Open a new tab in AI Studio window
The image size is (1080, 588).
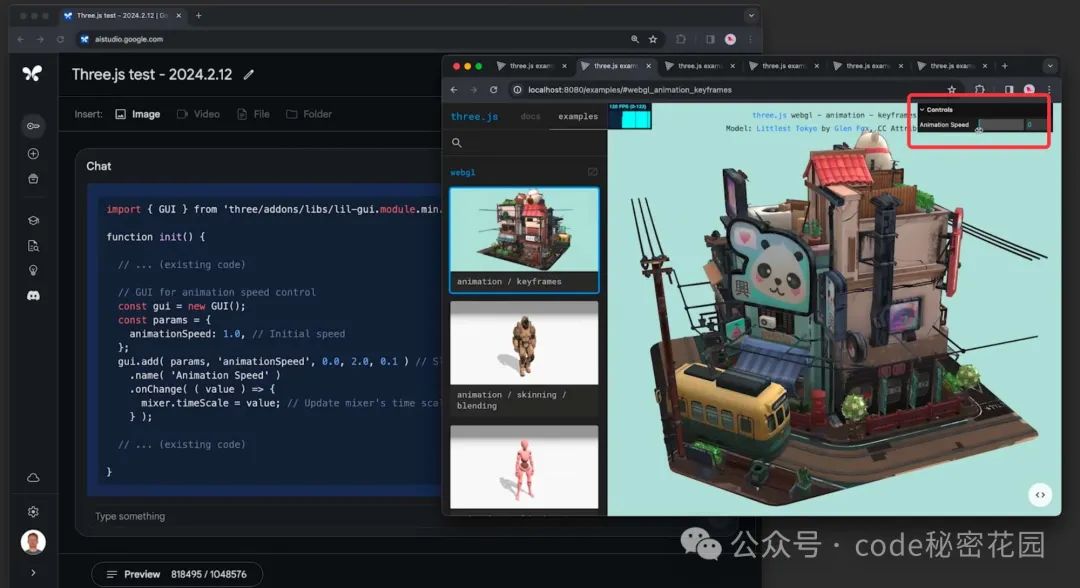pyautogui.click(x=198, y=15)
